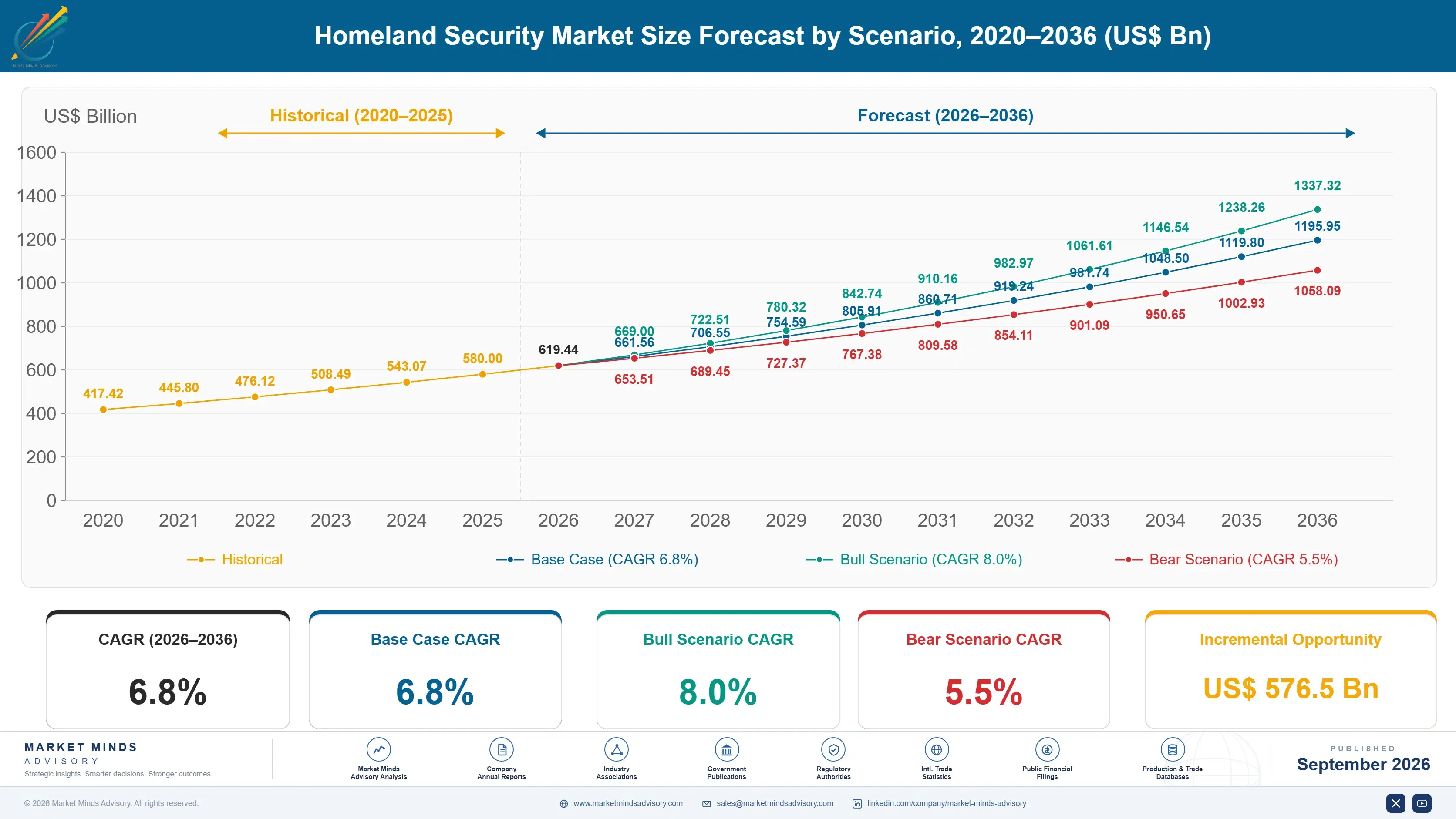Click the 'MARKET MINDS ADVISORY' footer wordmark
Screen dimensions: 1456x819
pyautogui.click(x=81, y=753)
